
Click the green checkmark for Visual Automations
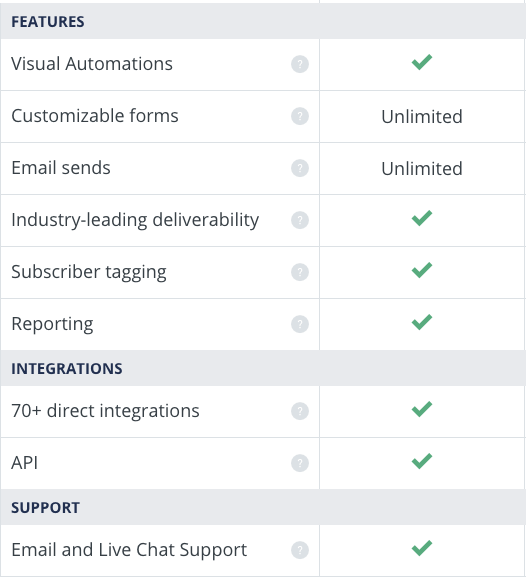point(422,62)
